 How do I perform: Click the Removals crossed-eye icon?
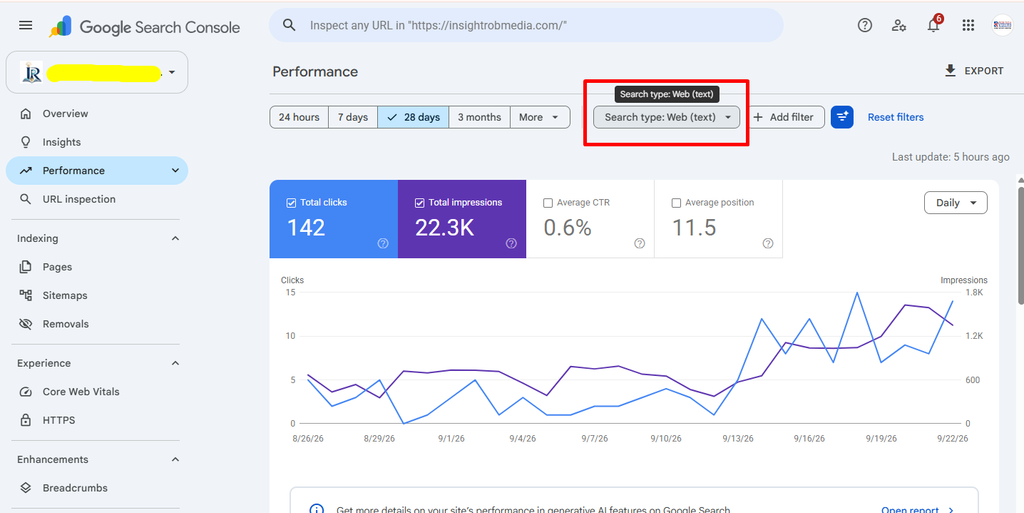(x=25, y=324)
